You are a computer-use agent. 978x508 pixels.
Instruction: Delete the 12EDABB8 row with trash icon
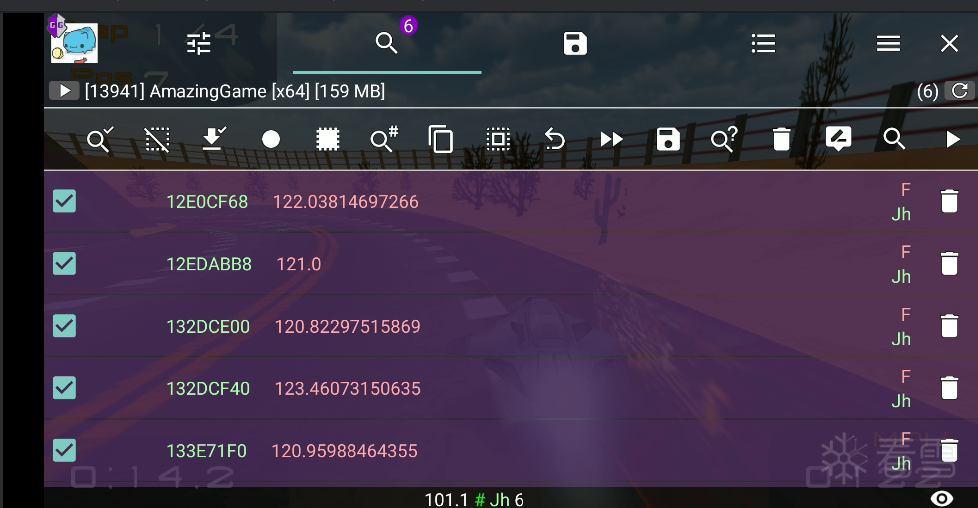point(949,264)
